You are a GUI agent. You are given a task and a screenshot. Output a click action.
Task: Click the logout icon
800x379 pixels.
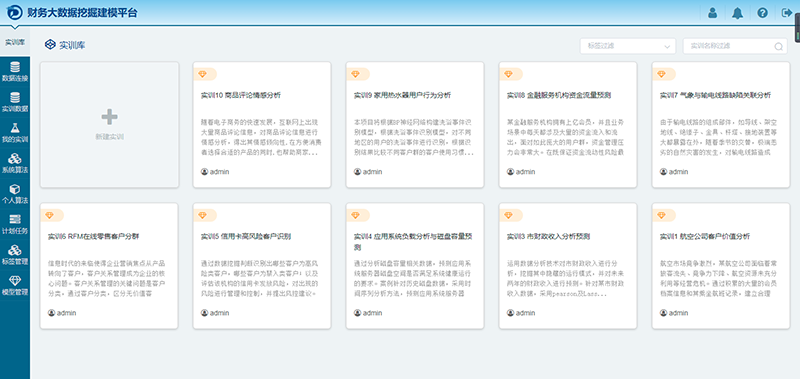787,13
